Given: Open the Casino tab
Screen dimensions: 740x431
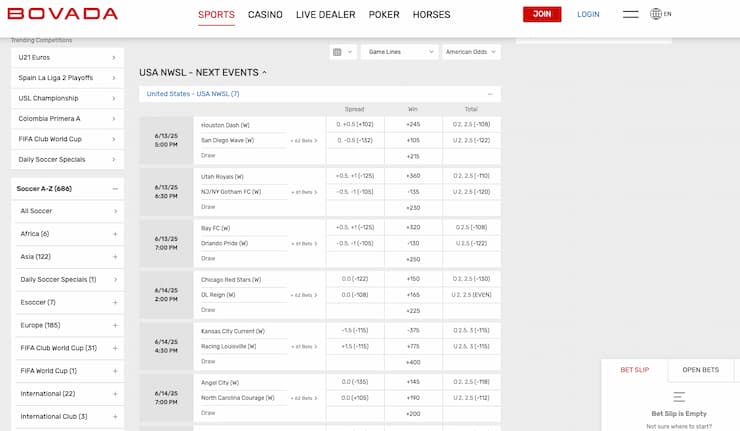Looking at the screenshot, I should tap(265, 15).
